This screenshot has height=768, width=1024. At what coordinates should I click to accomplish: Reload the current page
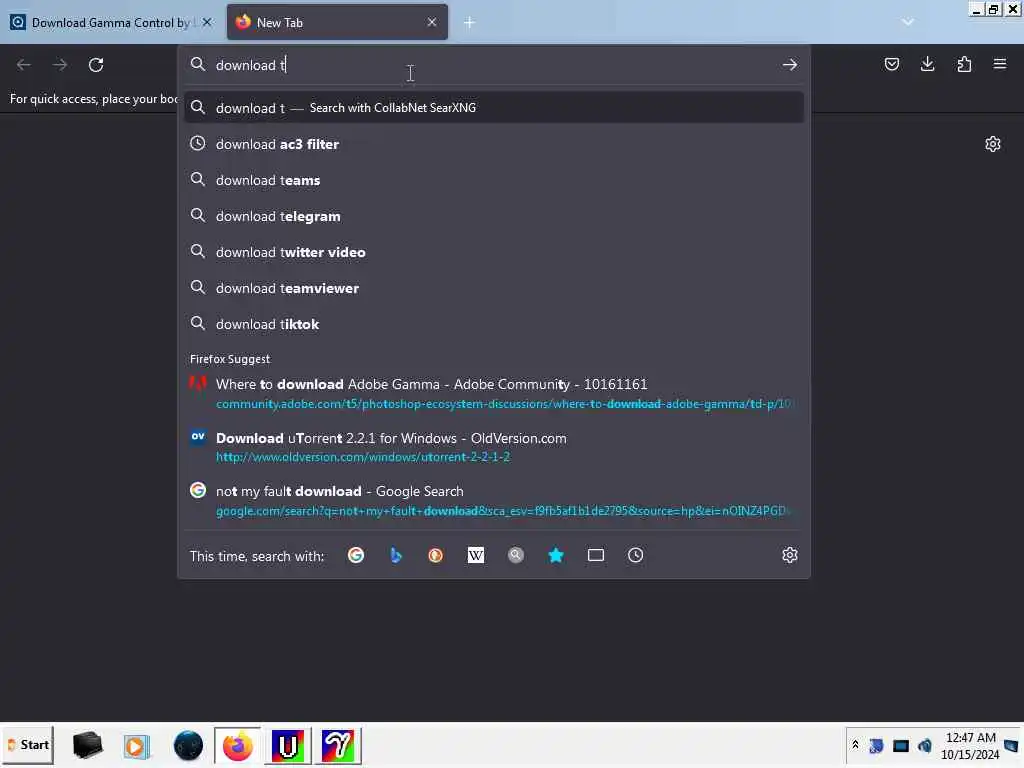(x=96, y=65)
